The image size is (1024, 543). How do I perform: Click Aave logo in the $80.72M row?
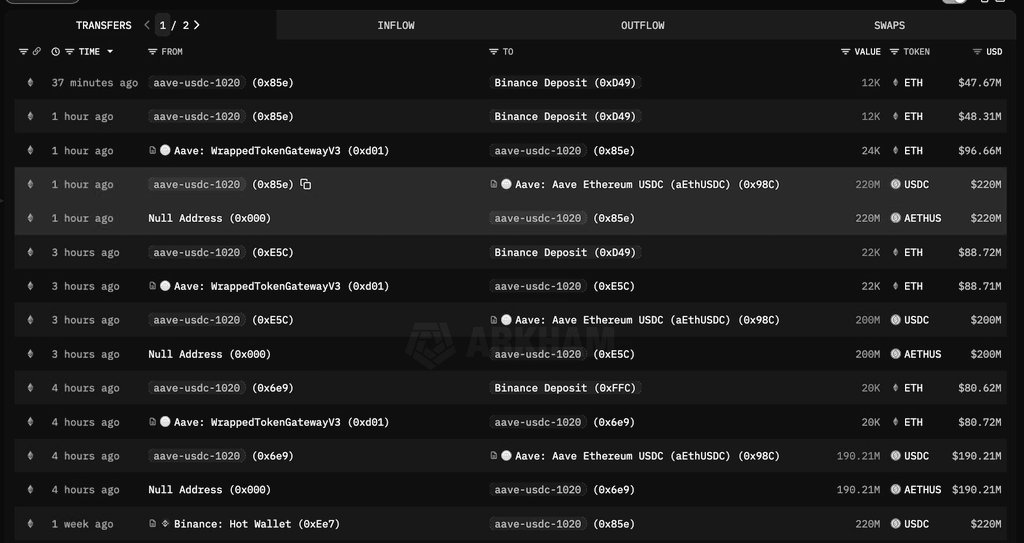[165, 421]
